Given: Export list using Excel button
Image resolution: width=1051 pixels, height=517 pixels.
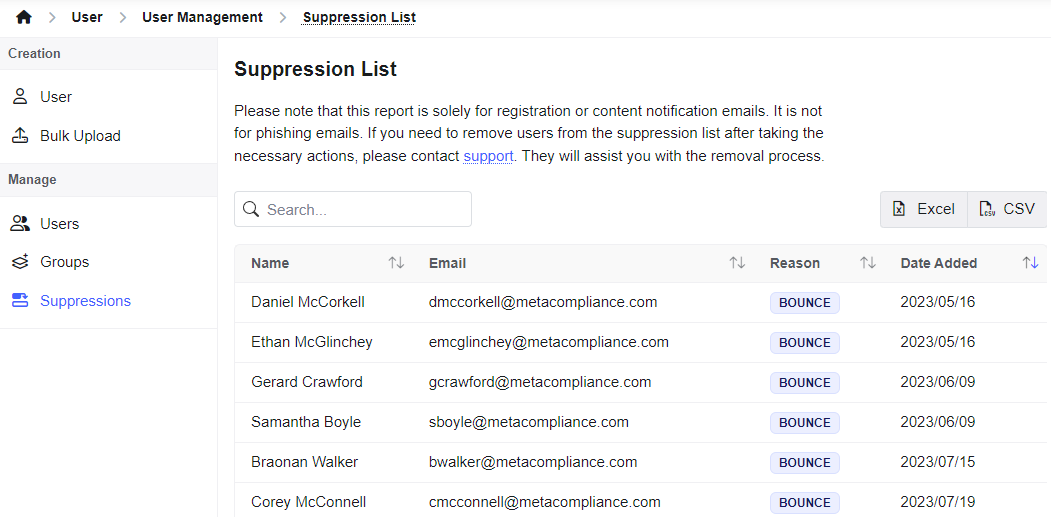Looking at the screenshot, I should pos(924,209).
